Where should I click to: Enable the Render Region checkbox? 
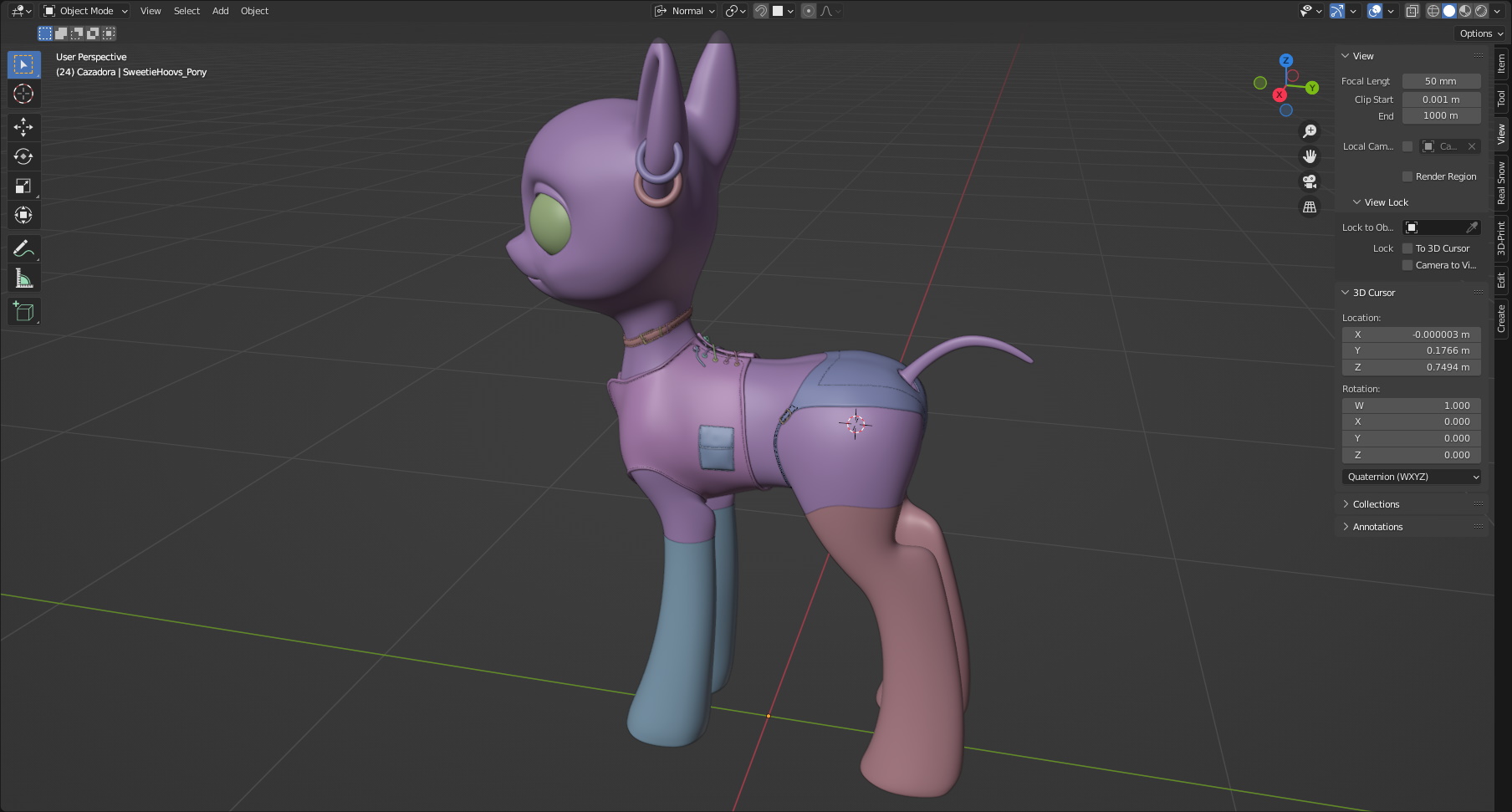point(1407,176)
